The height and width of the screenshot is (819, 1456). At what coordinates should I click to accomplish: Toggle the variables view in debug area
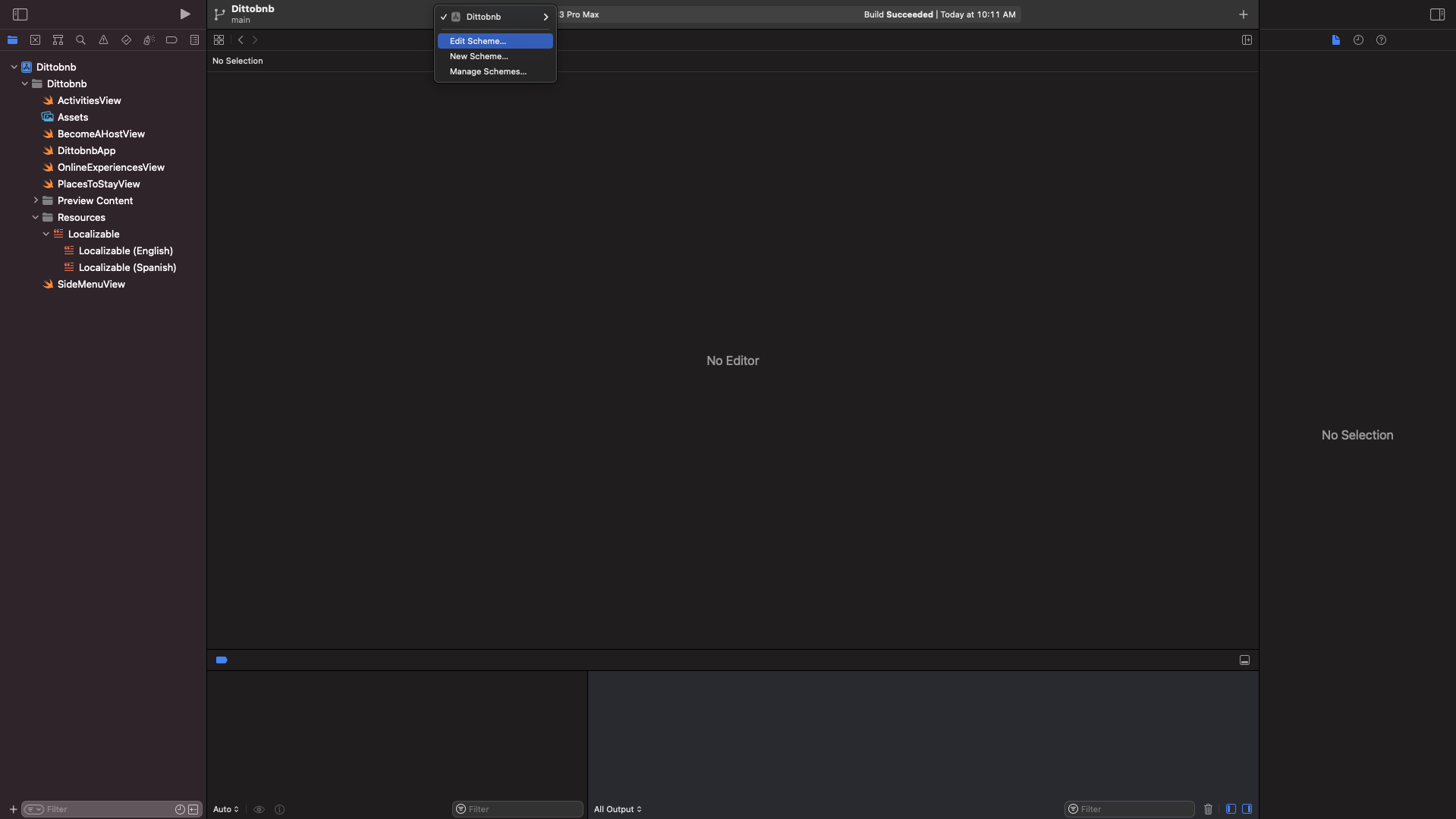coord(1231,809)
